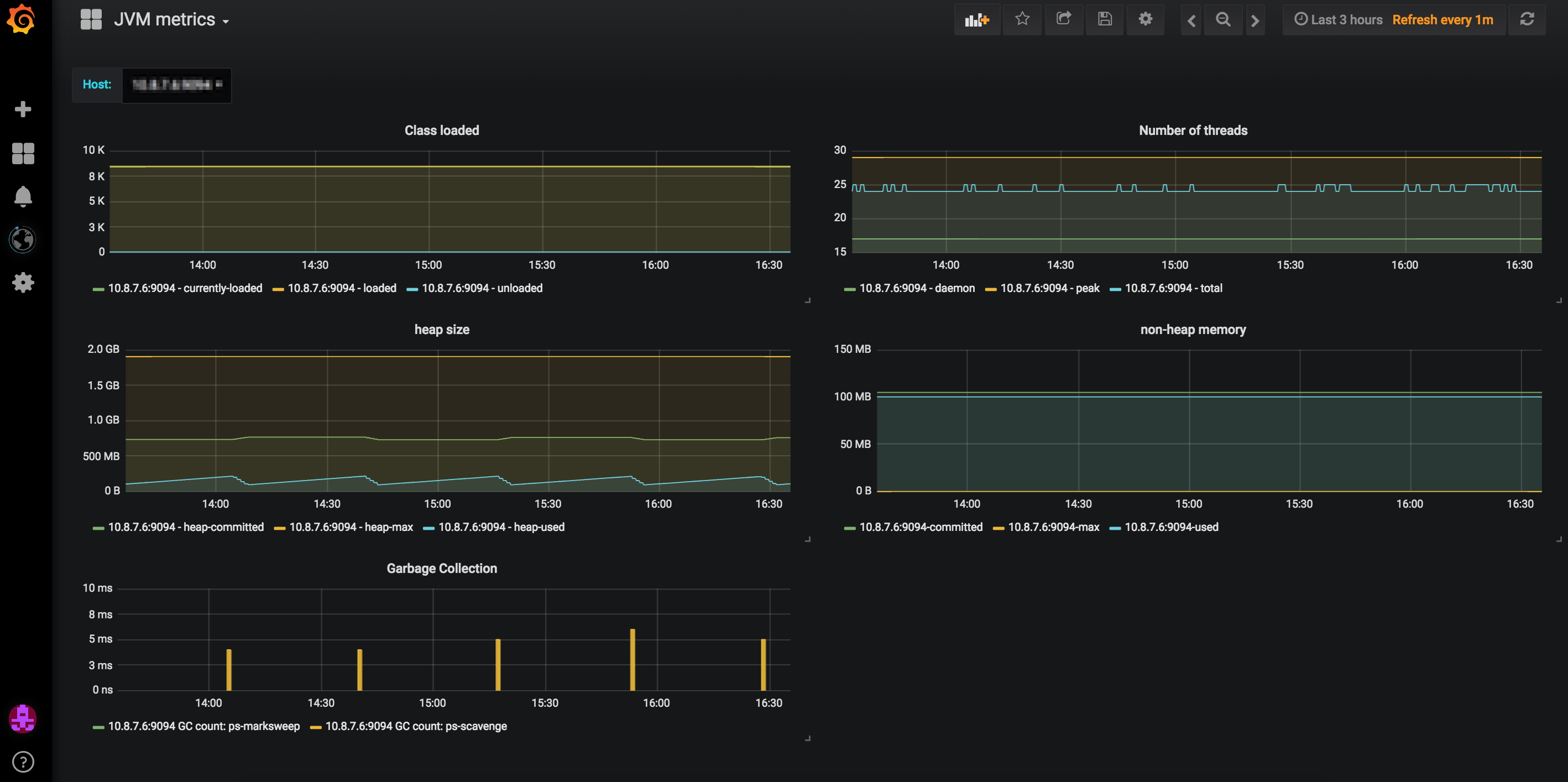Viewport: 1568px width, 782px height.
Task: Click the Grafana logo home link
Action: (22, 19)
